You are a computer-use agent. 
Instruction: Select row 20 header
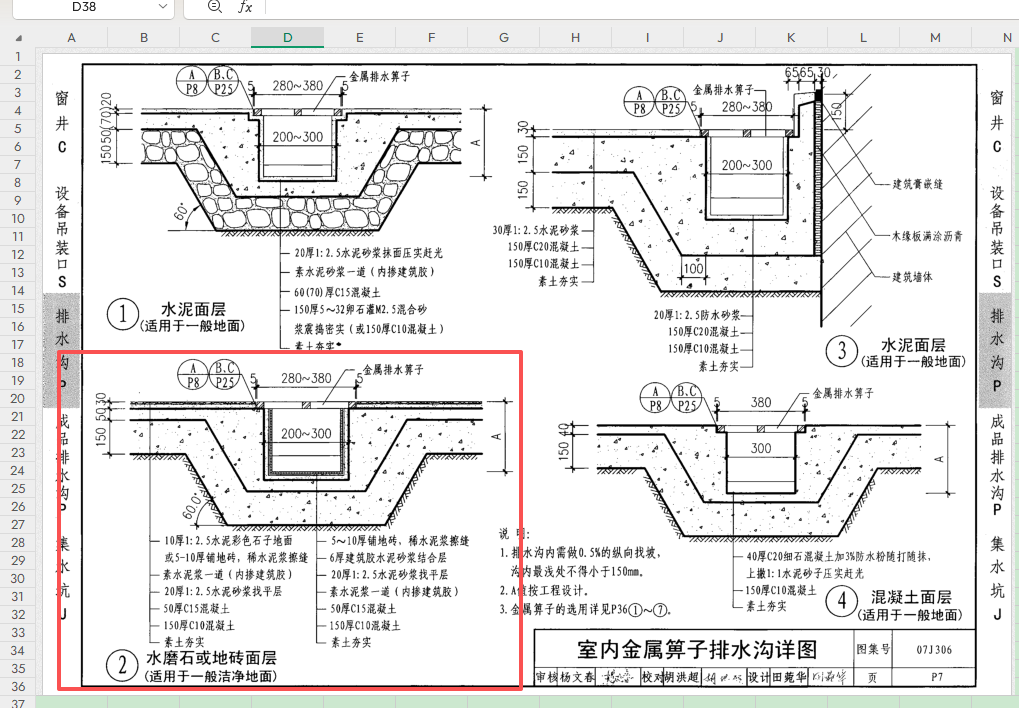click(18, 399)
